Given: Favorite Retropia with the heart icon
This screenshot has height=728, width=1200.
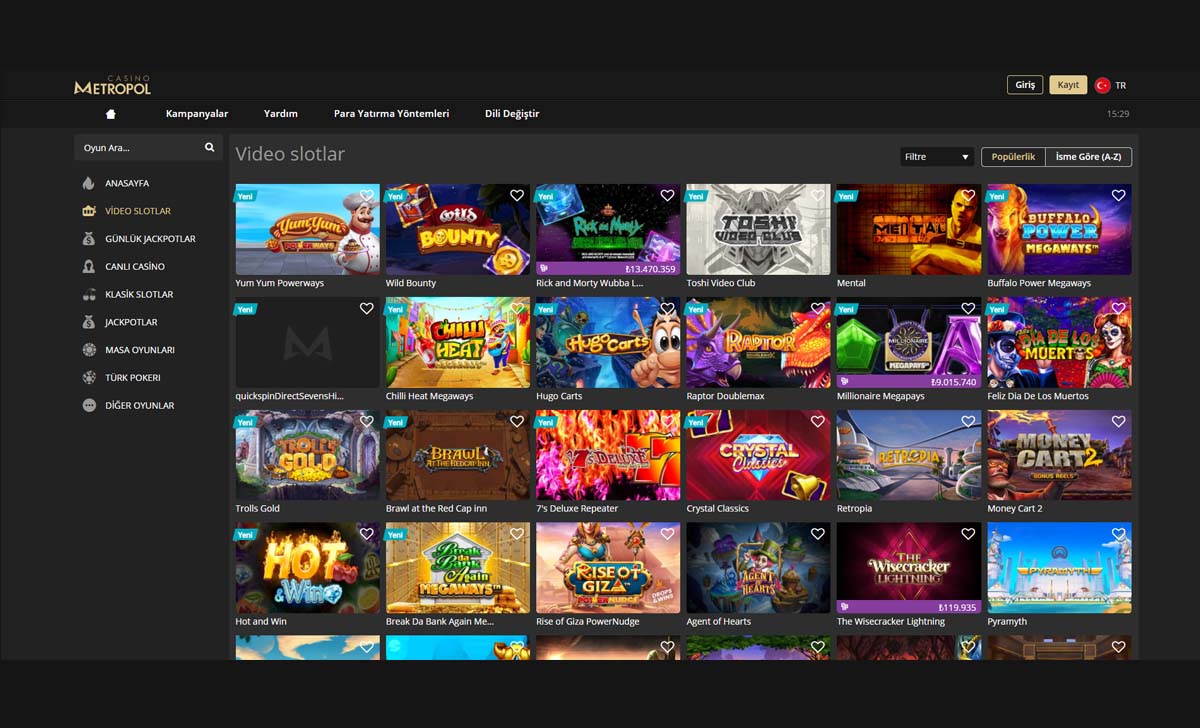Looking at the screenshot, I should pos(968,422).
